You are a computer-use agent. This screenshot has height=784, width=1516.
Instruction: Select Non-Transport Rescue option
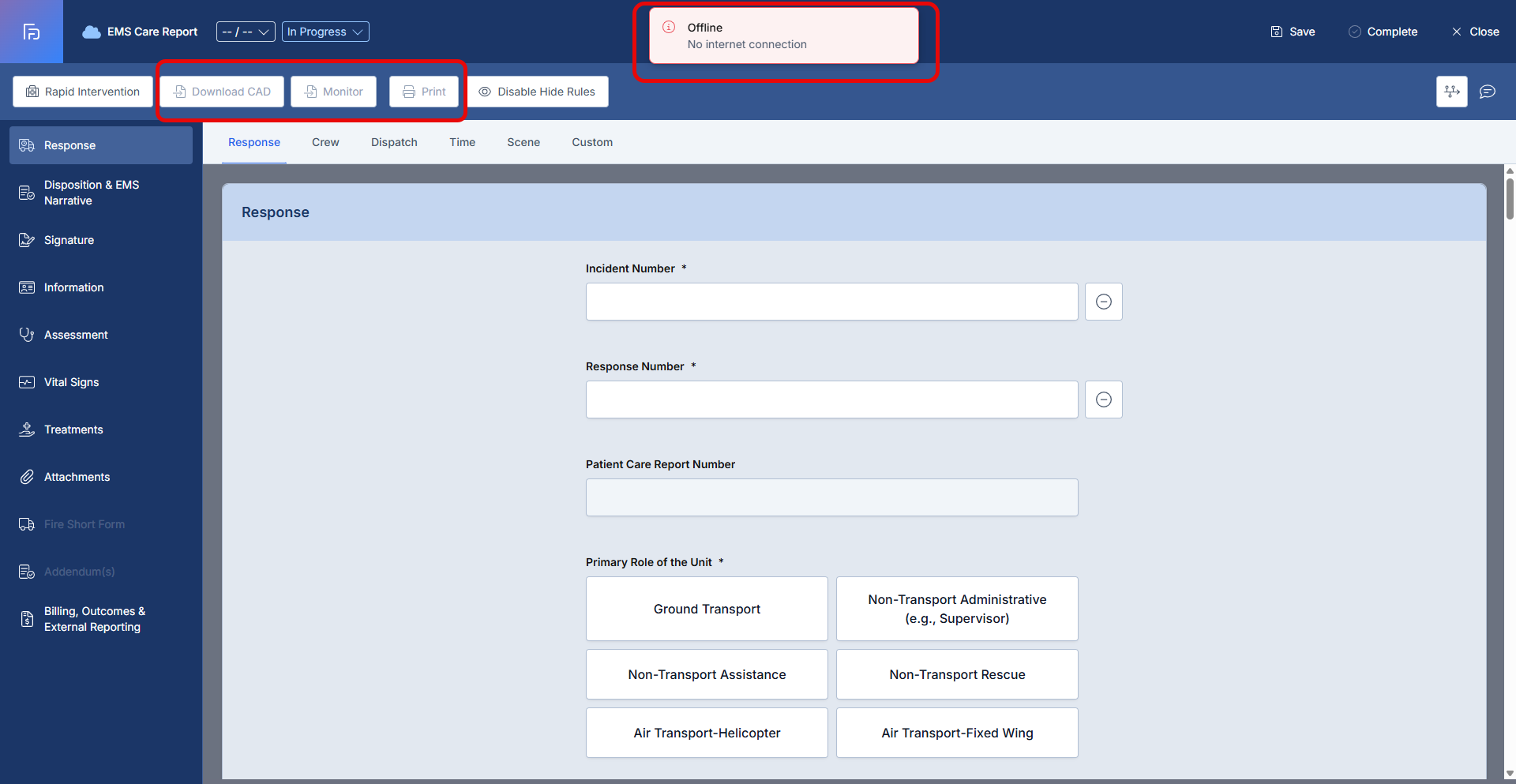[957, 674]
